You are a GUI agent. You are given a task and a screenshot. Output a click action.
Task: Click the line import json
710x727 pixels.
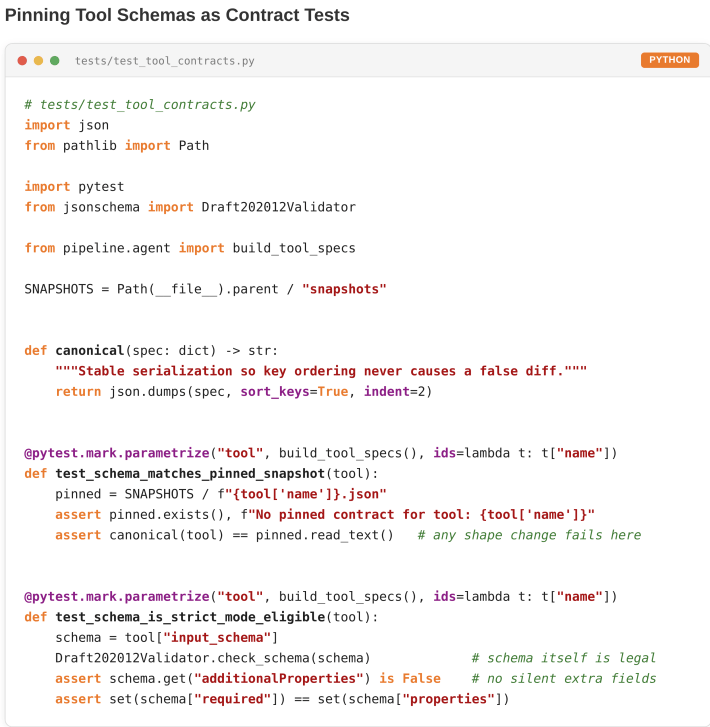[x=67, y=125]
